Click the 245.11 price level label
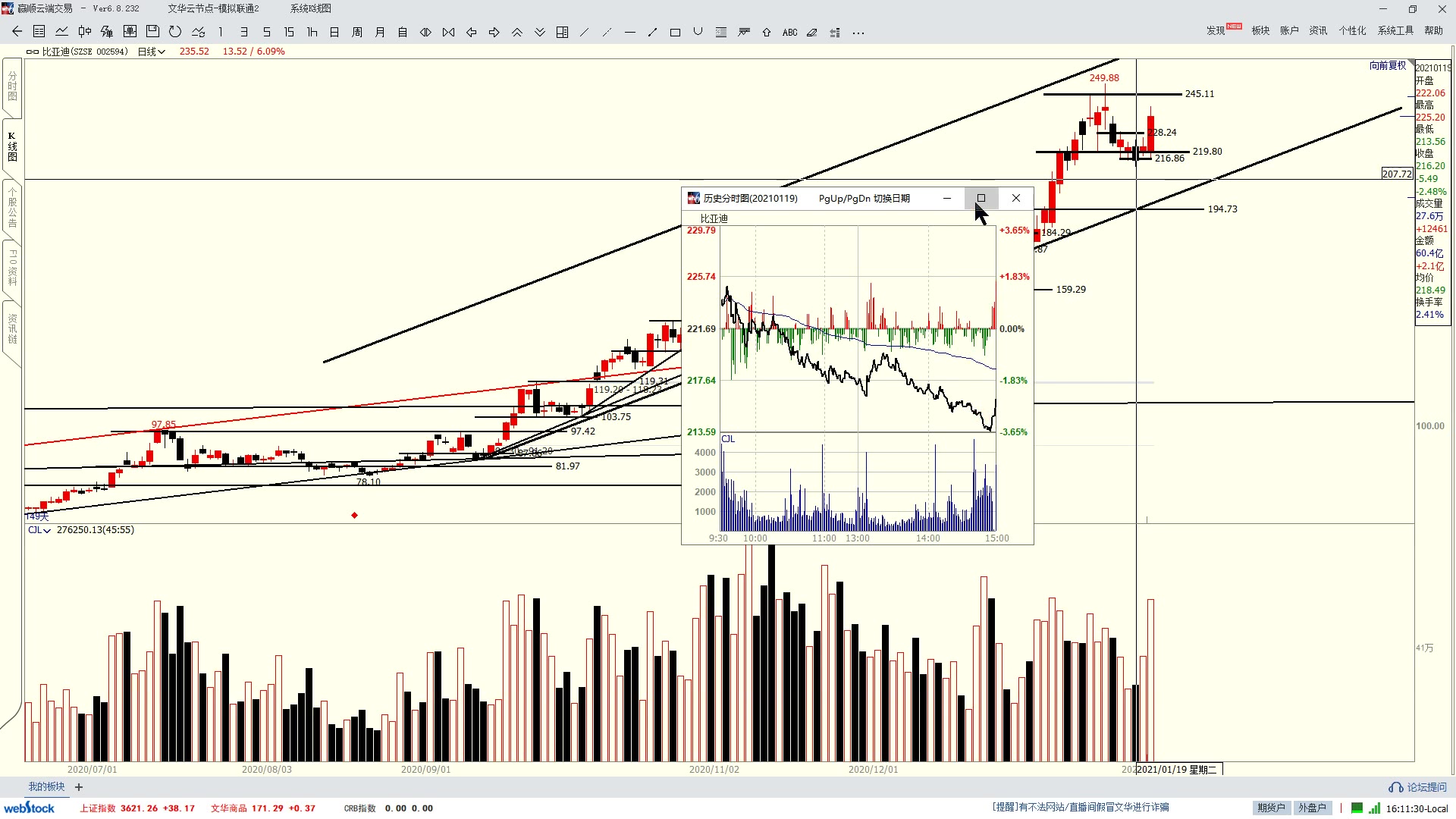The height and width of the screenshot is (819, 1456). click(x=1200, y=94)
